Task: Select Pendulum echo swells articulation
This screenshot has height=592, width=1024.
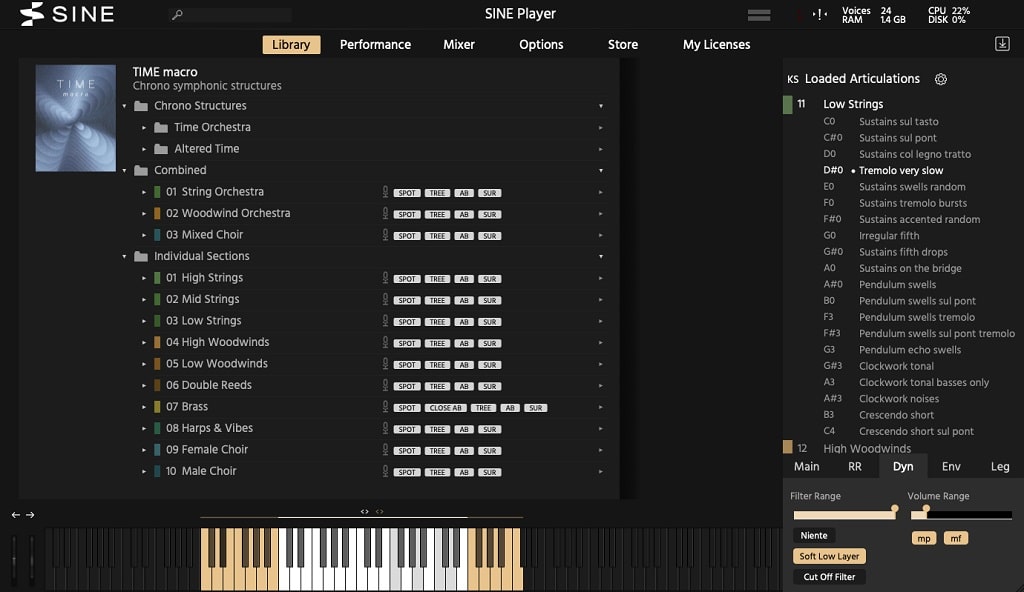Action: [x=910, y=350]
